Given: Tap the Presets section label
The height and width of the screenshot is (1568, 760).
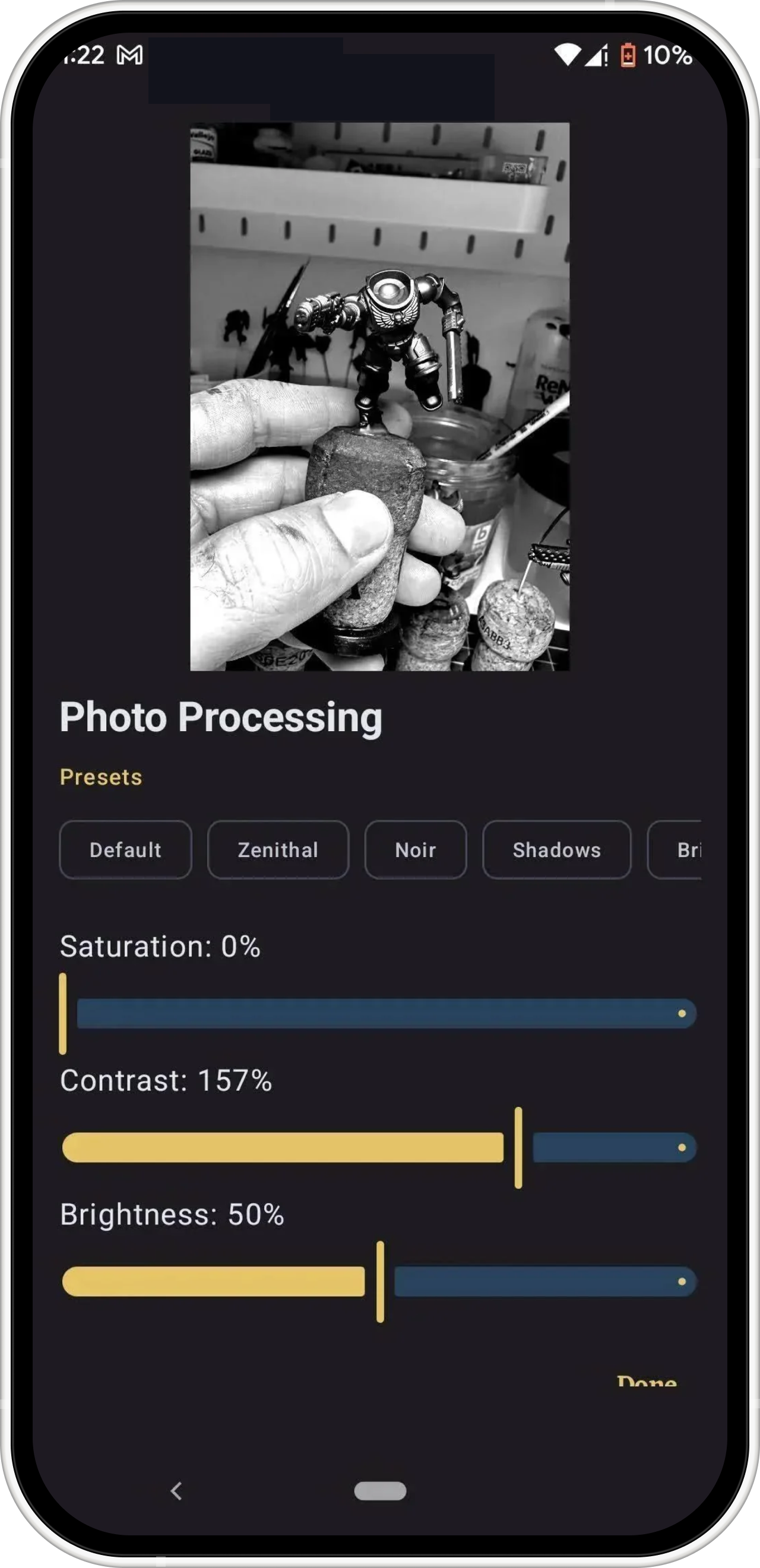Looking at the screenshot, I should click(x=100, y=777).
